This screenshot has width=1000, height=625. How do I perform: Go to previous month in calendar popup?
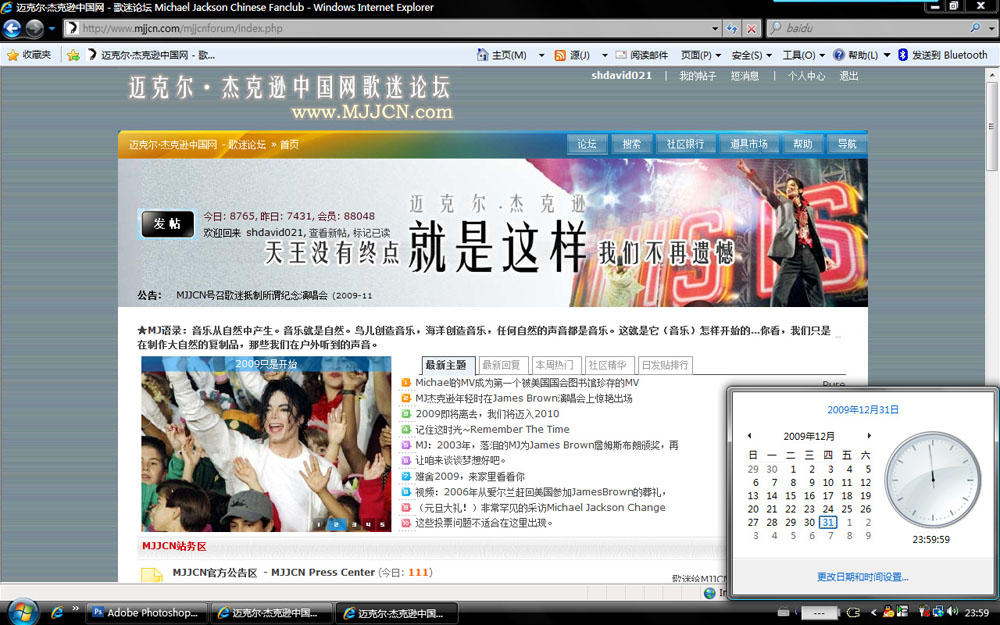[x=749, y=436]
